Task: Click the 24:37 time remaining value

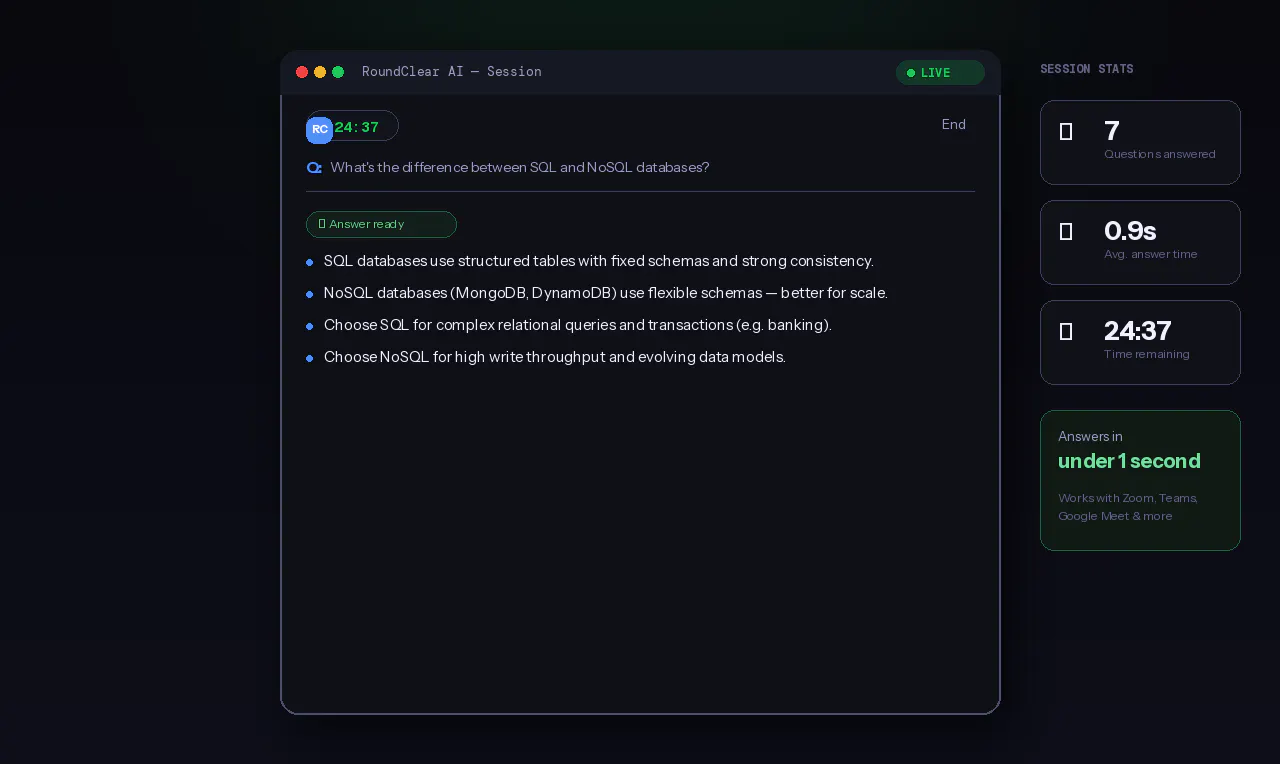Action: [x=1137, y=331]
